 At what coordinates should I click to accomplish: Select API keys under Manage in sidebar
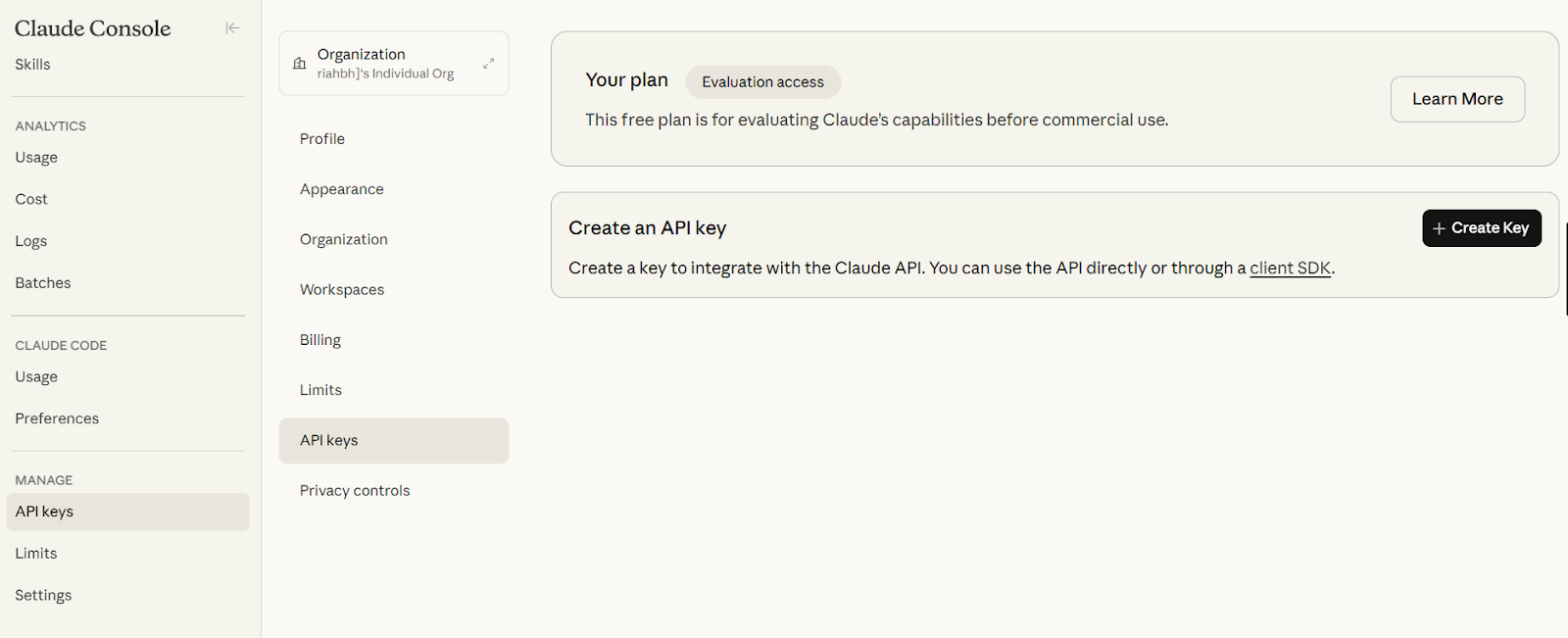coord(127,512)
